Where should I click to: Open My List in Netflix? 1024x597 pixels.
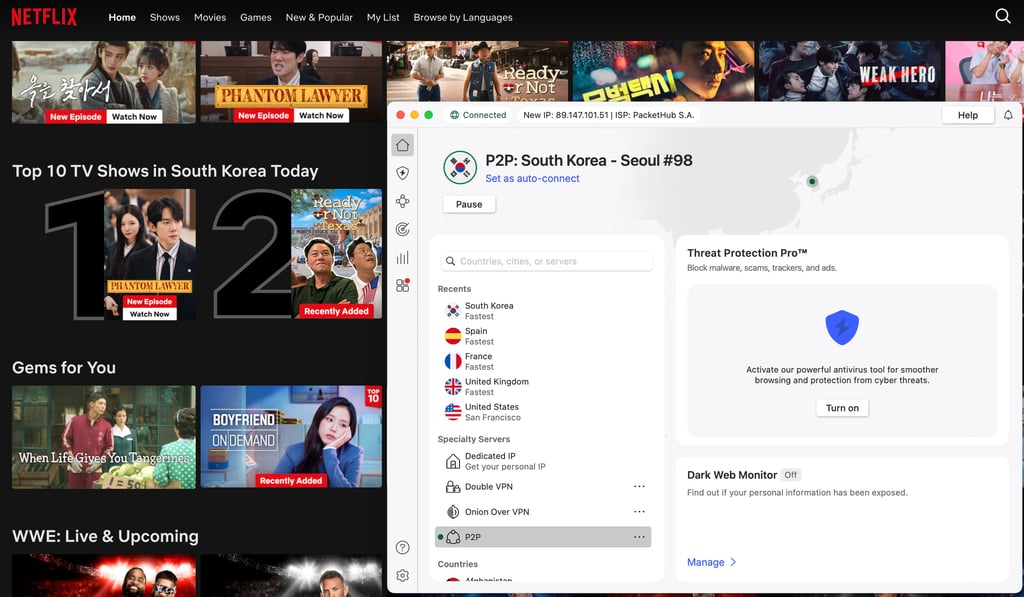[383, 18]
